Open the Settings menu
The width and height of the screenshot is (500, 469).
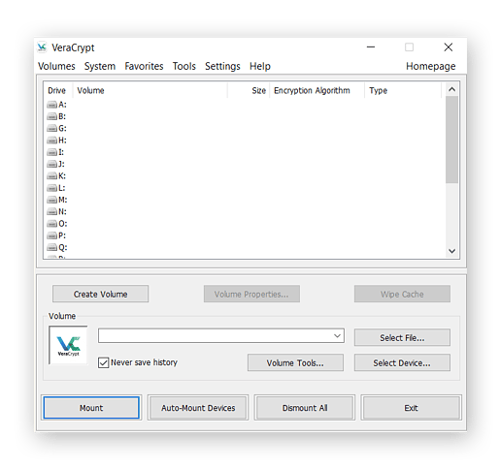222,66
